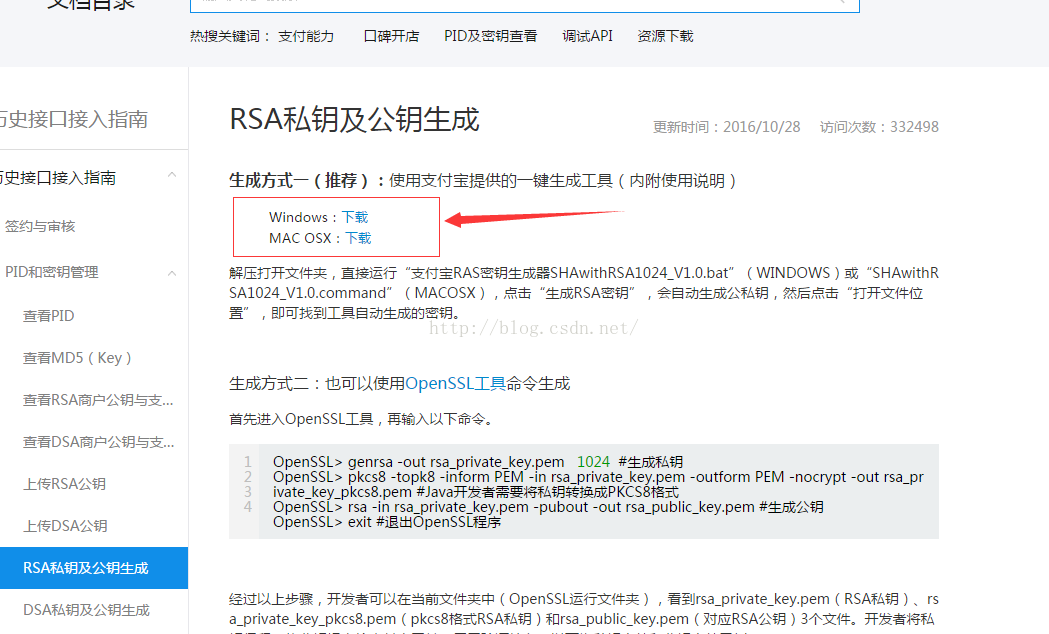Viewport: 1049px width, 634px height.
Task: Click the search input field at the top
Action: tap(520, 3)
